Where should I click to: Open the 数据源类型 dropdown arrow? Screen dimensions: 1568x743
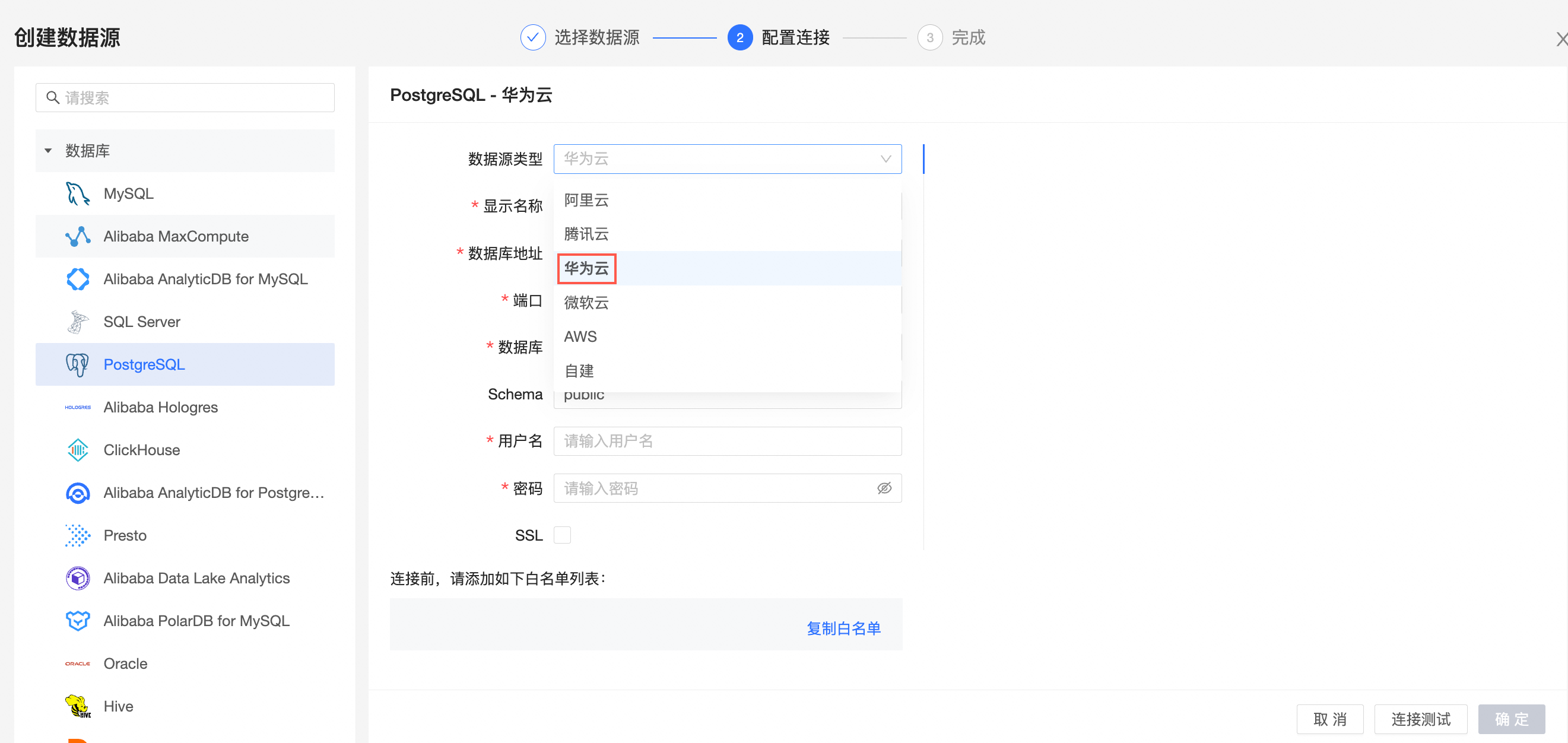(x=885, y=159)
